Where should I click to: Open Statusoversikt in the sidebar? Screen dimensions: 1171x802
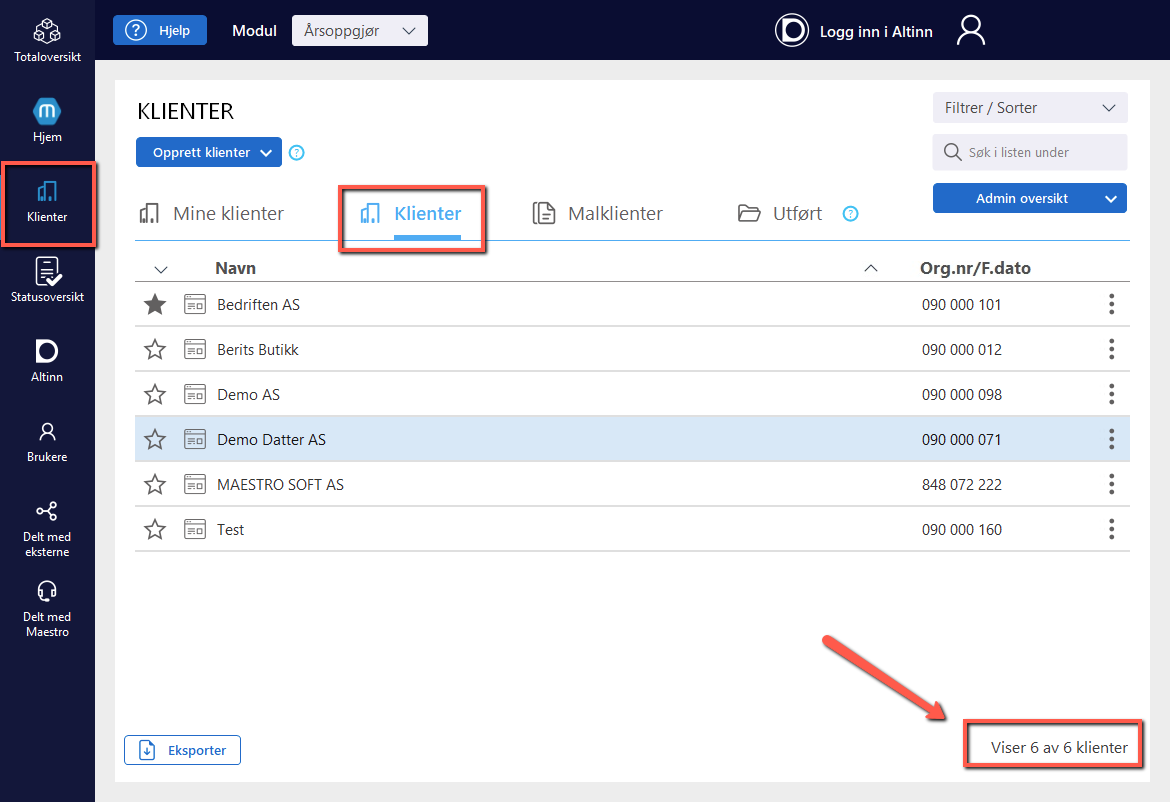(x=47, y=280)
